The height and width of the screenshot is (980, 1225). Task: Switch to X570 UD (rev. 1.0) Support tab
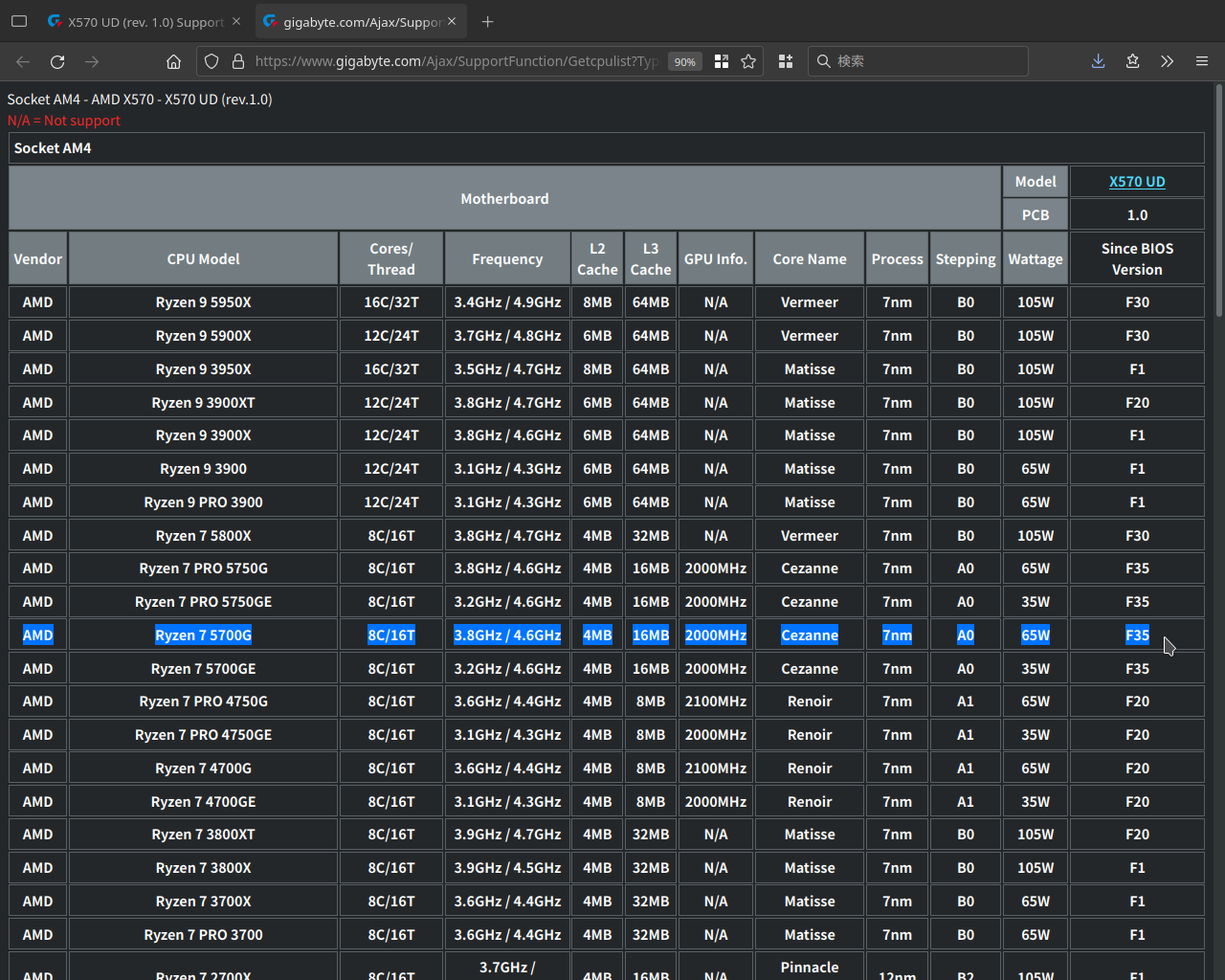(145, 21)
